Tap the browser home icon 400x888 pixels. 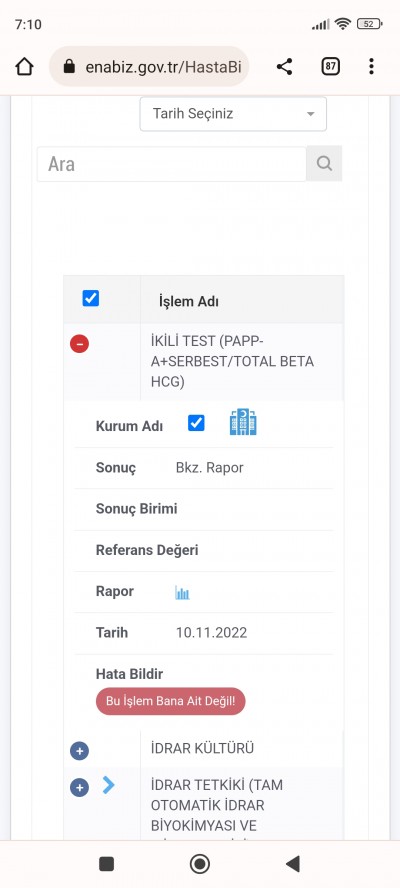(24, 67)
